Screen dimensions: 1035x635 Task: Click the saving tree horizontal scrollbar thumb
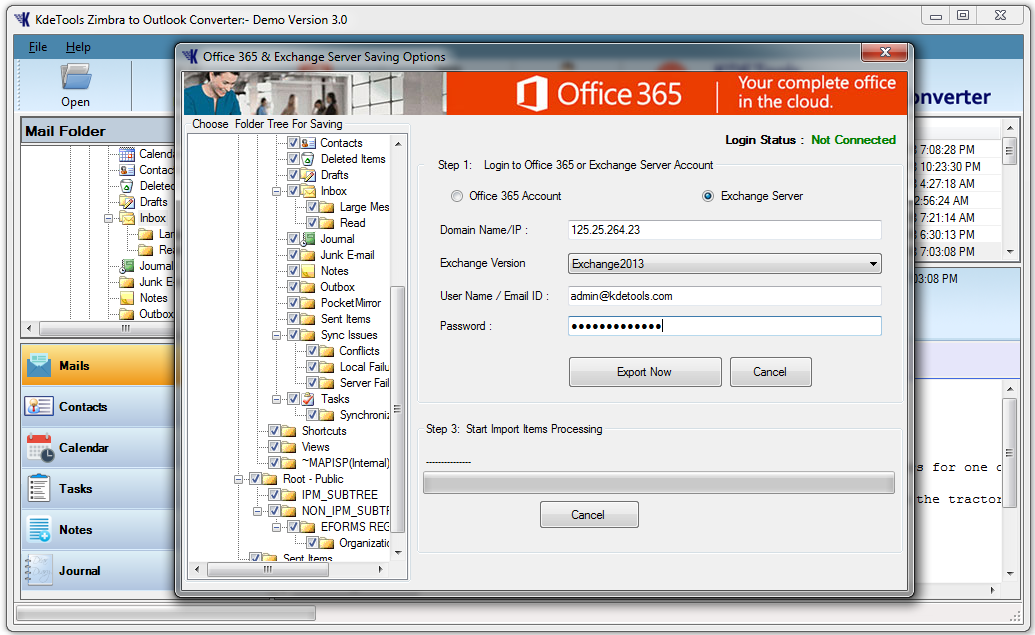point(268,569)
